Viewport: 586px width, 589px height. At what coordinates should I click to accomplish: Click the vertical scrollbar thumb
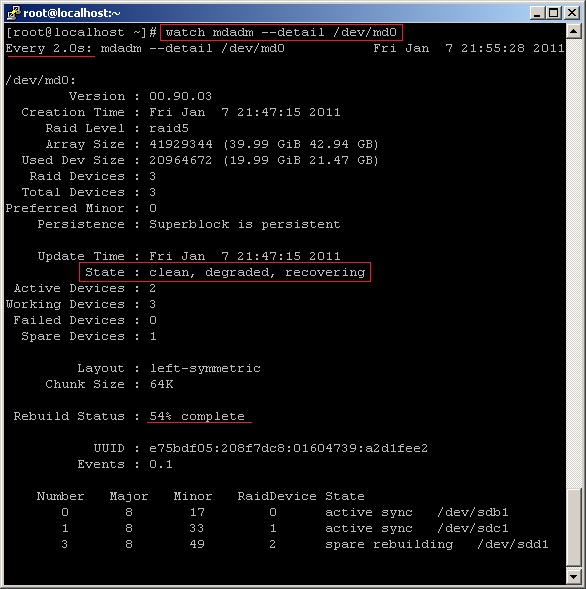click(x=574, y=528)
